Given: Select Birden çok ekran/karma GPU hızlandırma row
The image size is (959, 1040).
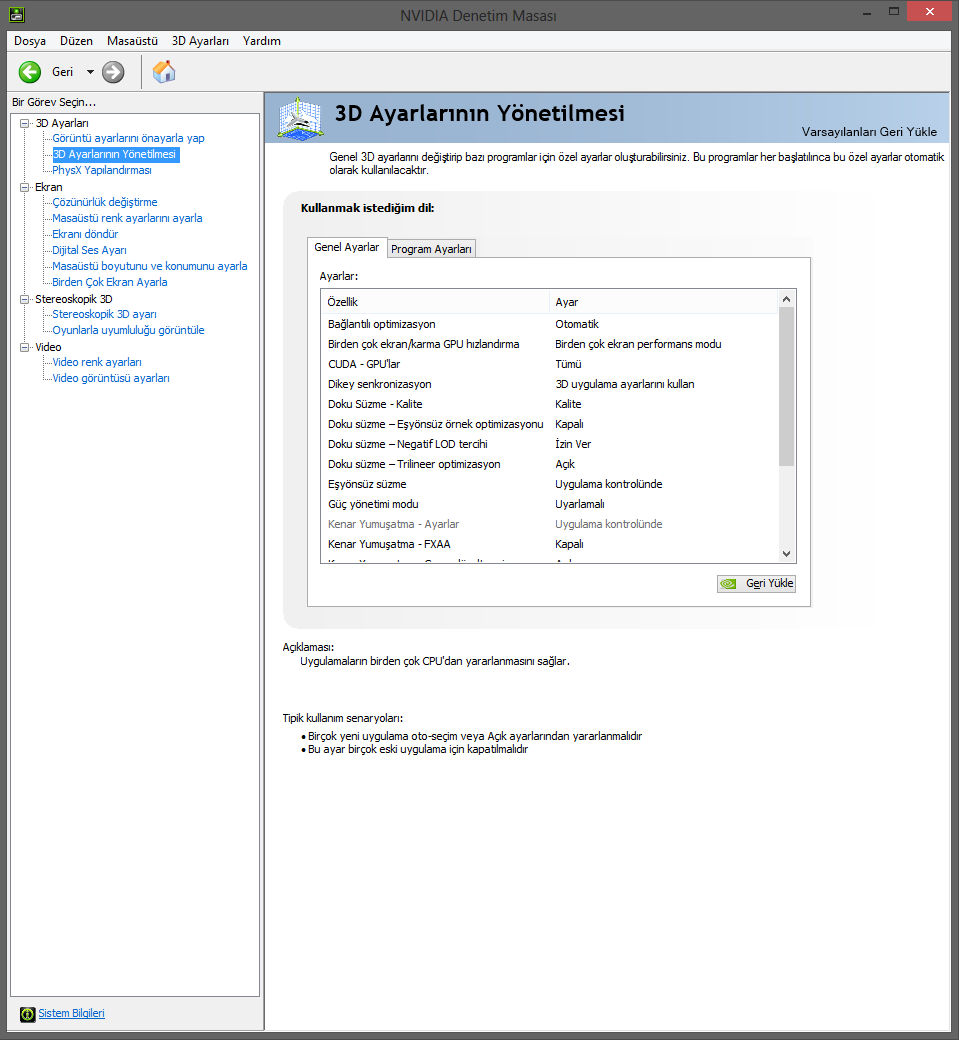Looking at the screenshot, I should [x=549, y=344].
